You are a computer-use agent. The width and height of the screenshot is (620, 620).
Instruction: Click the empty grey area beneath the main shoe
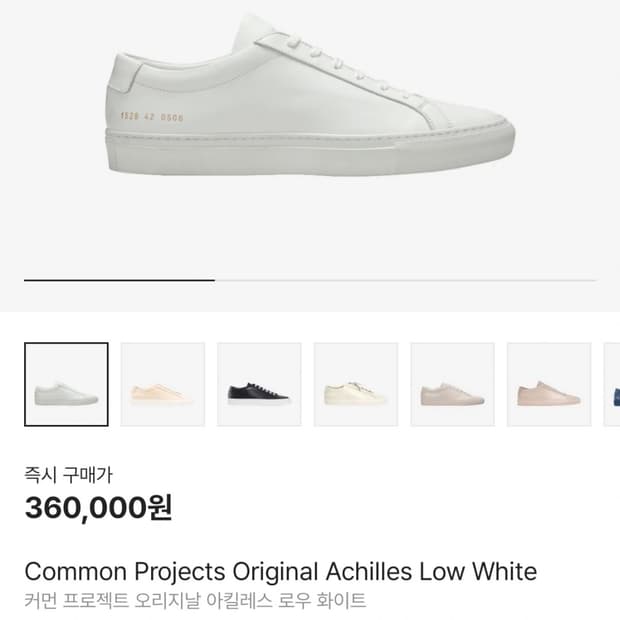pyautogui.click(x=310, y=225)
